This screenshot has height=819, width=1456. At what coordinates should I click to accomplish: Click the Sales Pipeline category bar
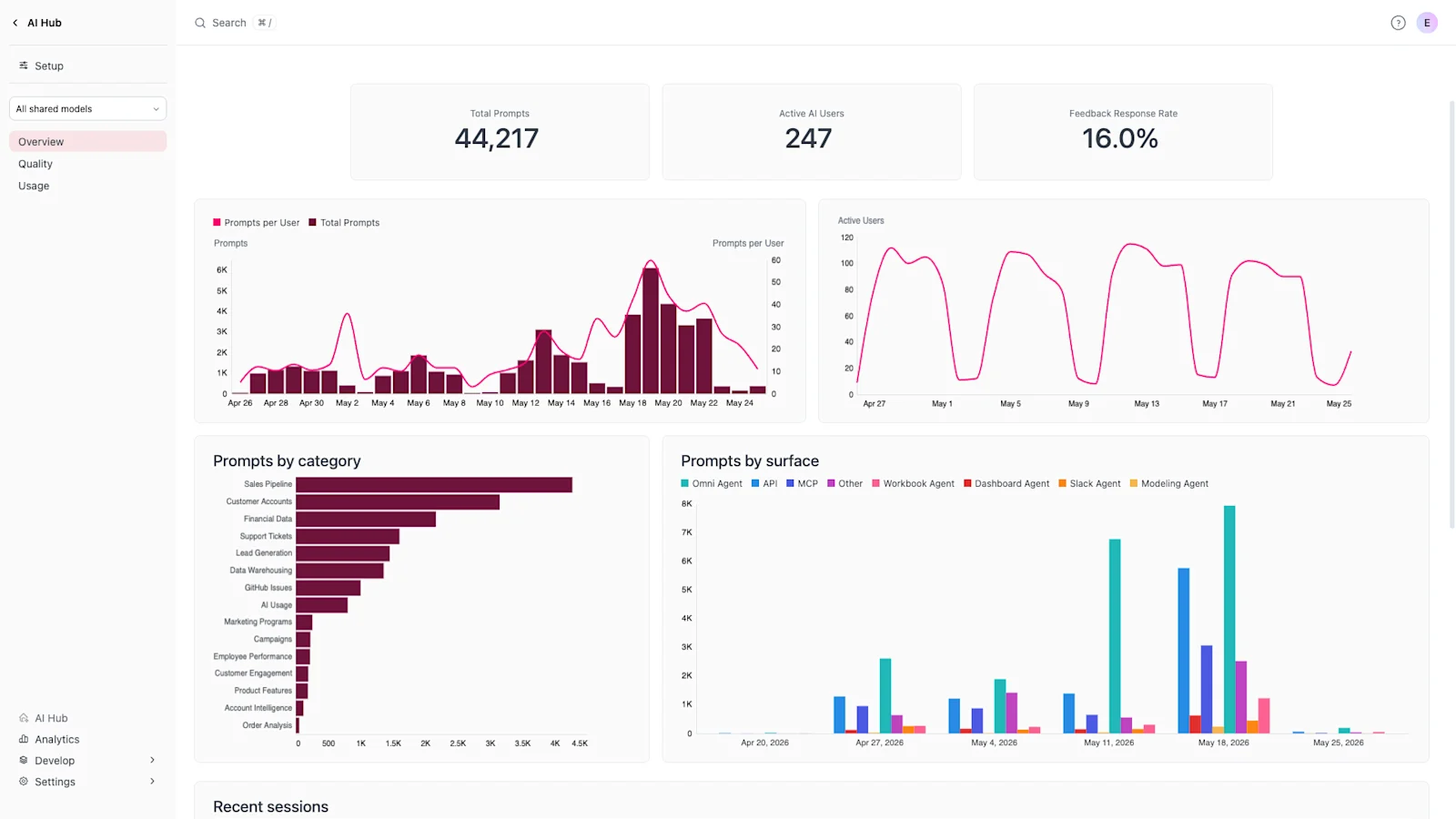434,485
